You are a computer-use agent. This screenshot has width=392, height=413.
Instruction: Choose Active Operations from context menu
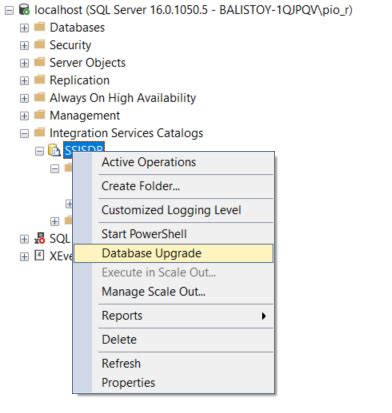pos(173,162)
